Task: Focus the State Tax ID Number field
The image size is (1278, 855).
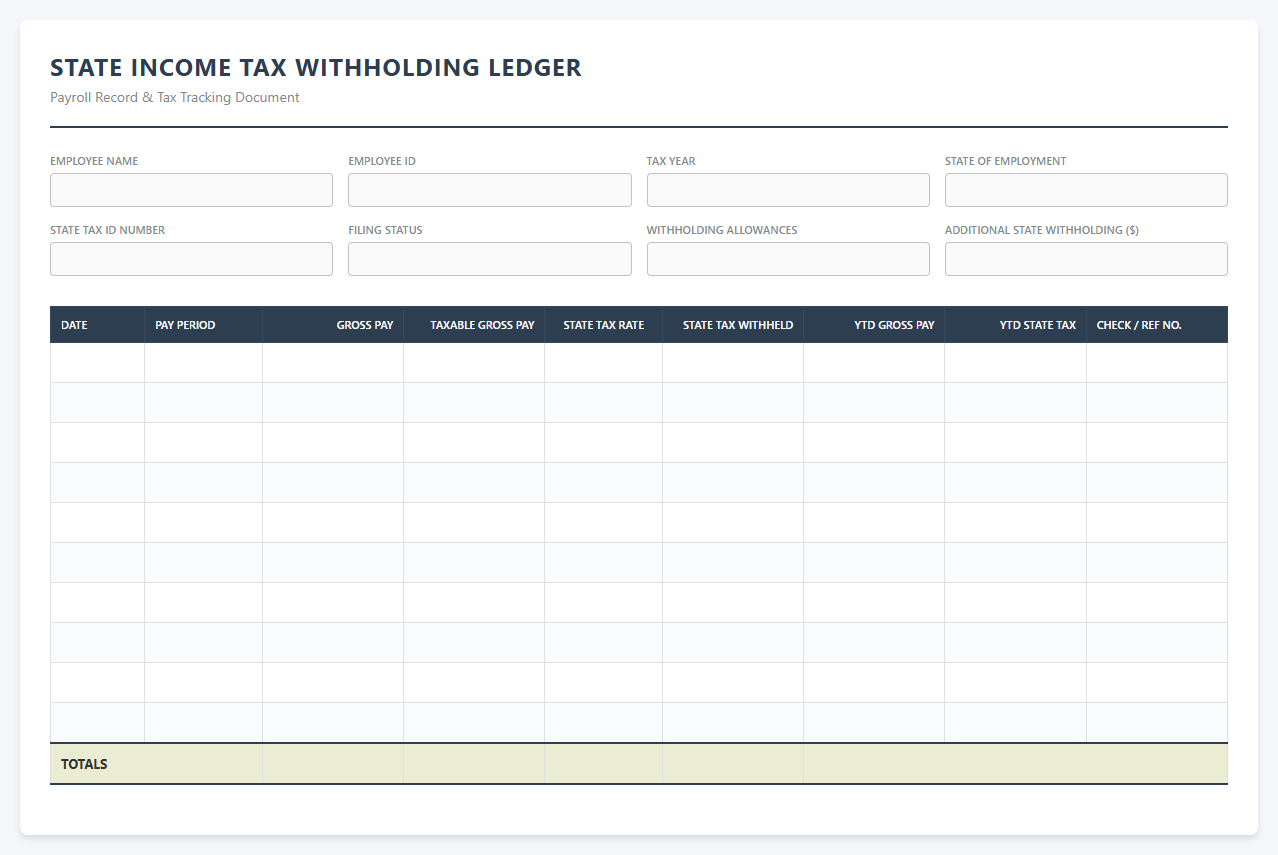Action: click(191, 259)
